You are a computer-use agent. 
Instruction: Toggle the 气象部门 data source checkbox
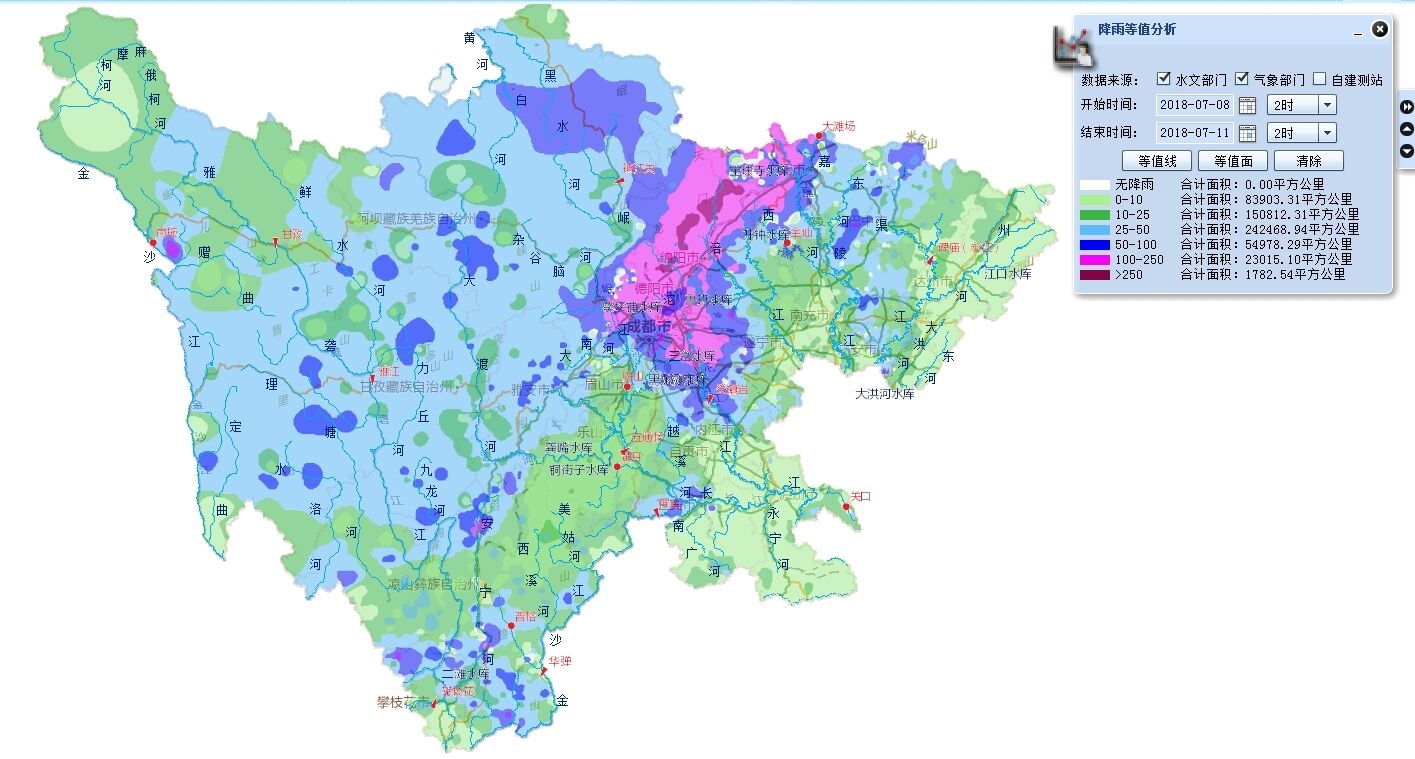click(1242, 78)
